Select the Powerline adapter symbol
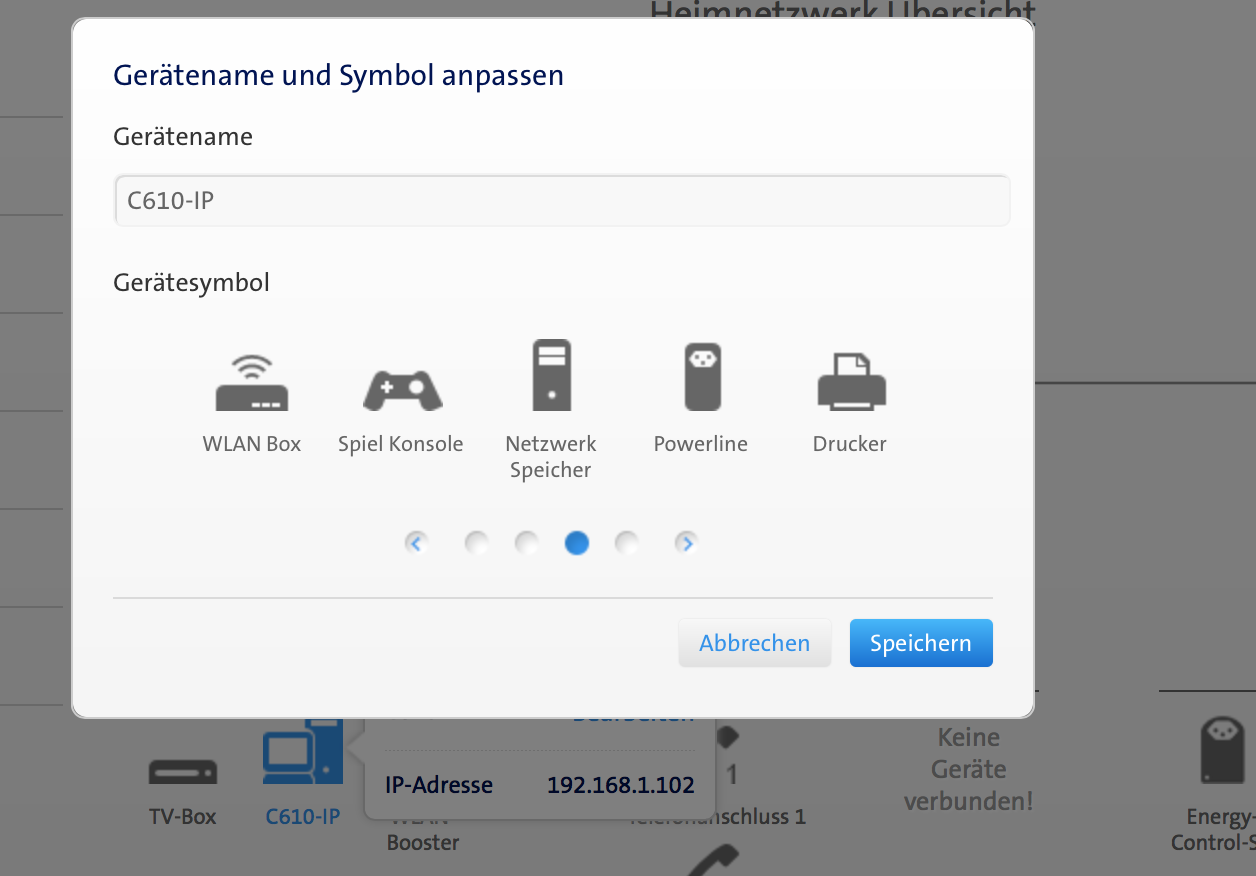Image resolution: width=1256 pixels, height=876 pixels. coord(701,376)
